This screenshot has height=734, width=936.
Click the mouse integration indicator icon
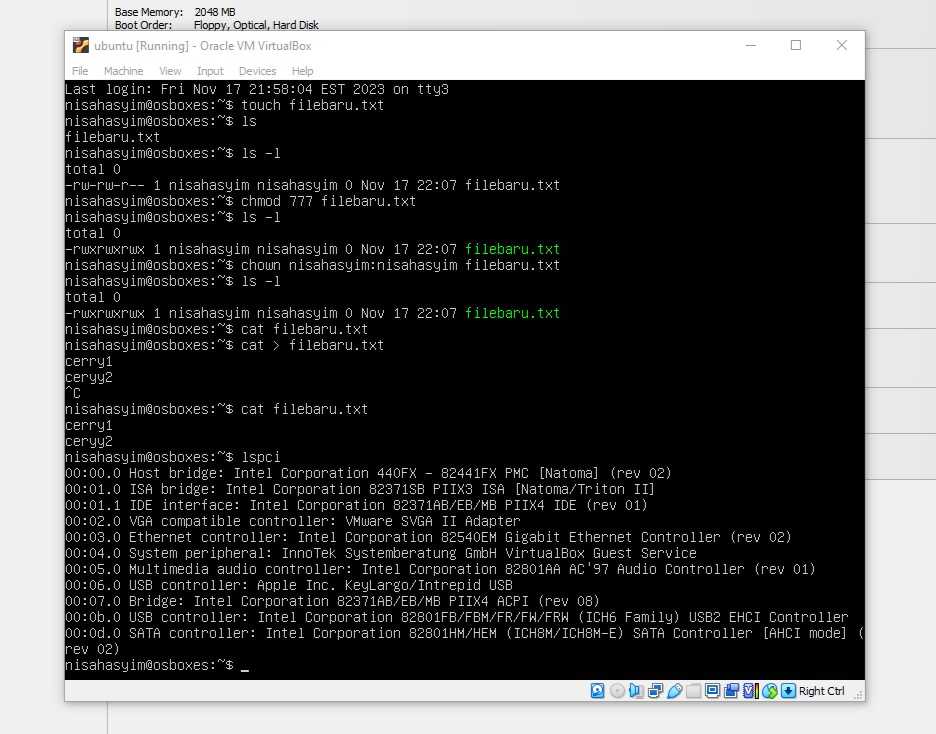click(769, 691)
